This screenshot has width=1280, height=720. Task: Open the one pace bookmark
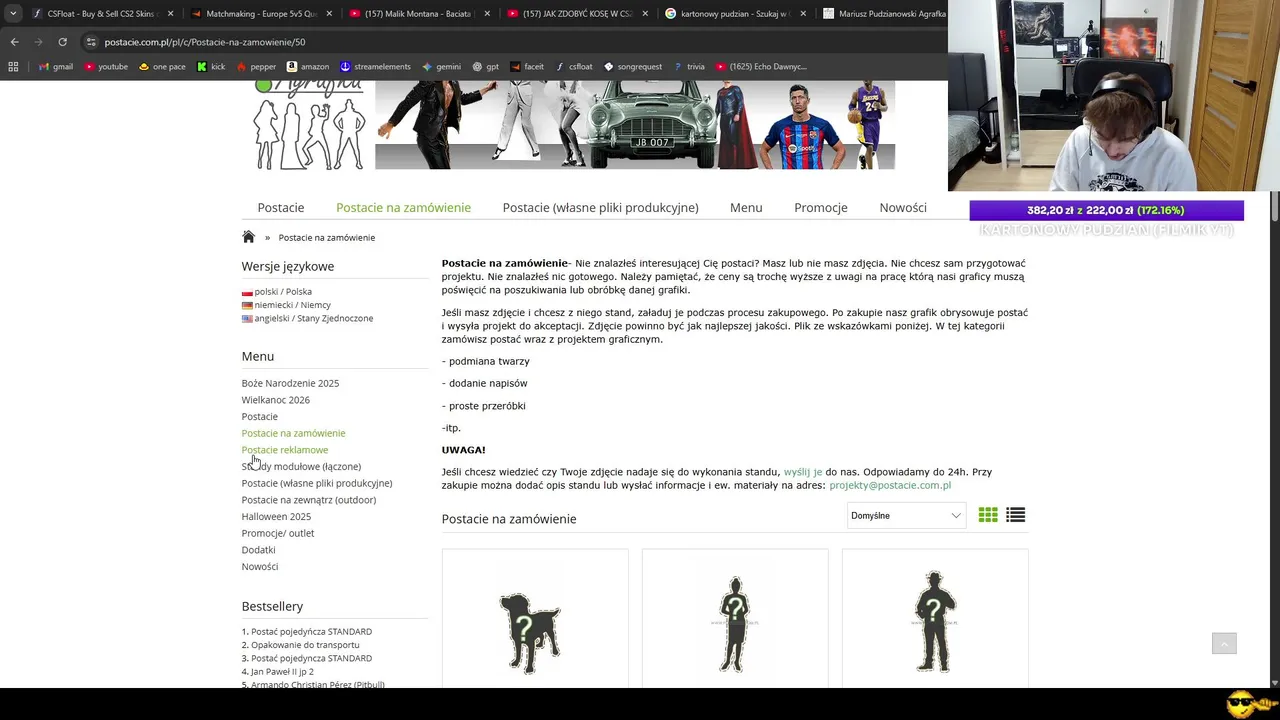click(162, 67)
